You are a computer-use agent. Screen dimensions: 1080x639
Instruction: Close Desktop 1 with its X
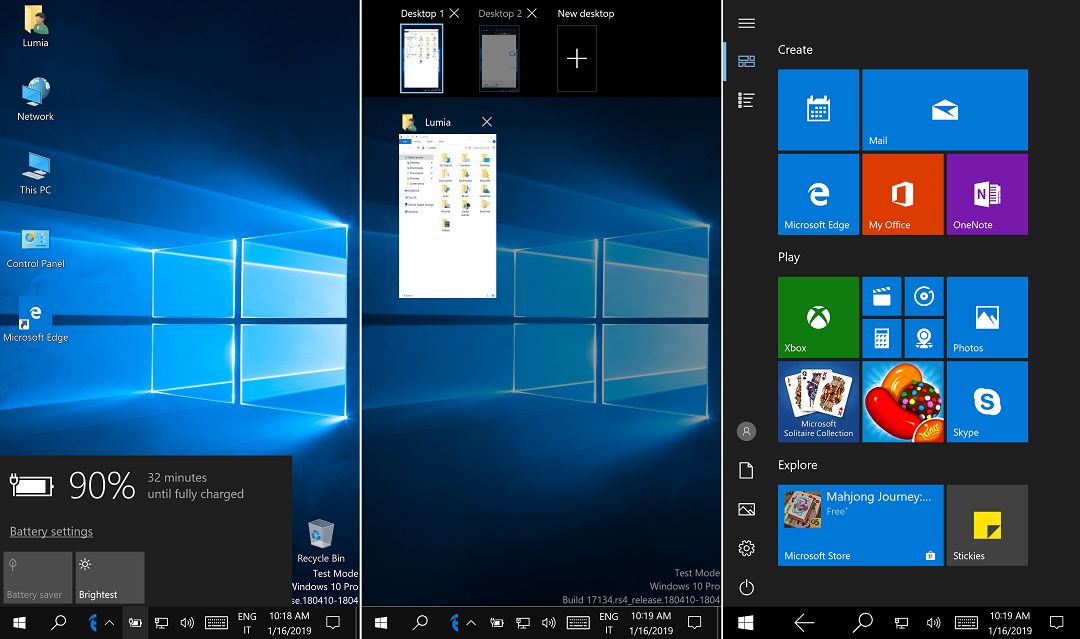(x=454, y=13)
